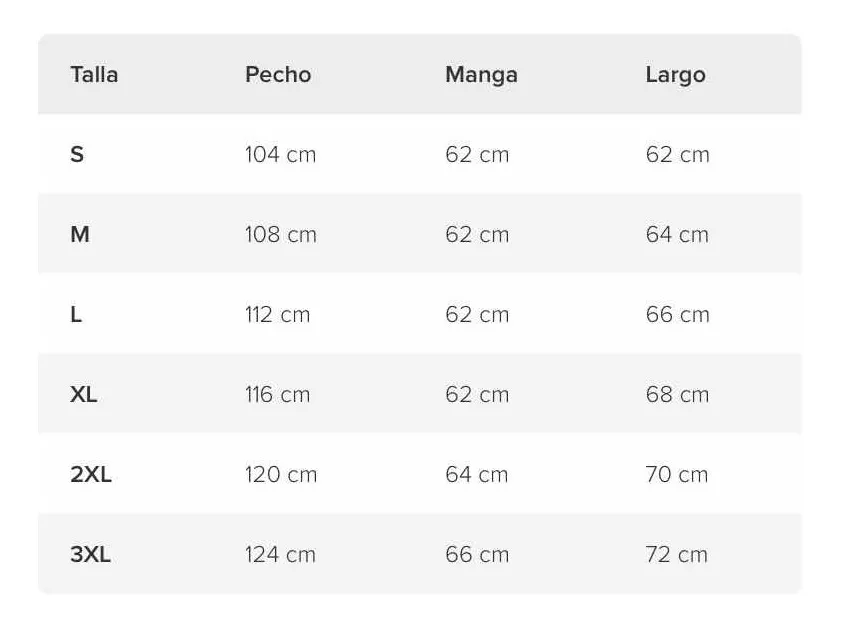The height and width of the screenshot is (624, 844).
Task: Click the Pecho column header
Action: point(278,74)
